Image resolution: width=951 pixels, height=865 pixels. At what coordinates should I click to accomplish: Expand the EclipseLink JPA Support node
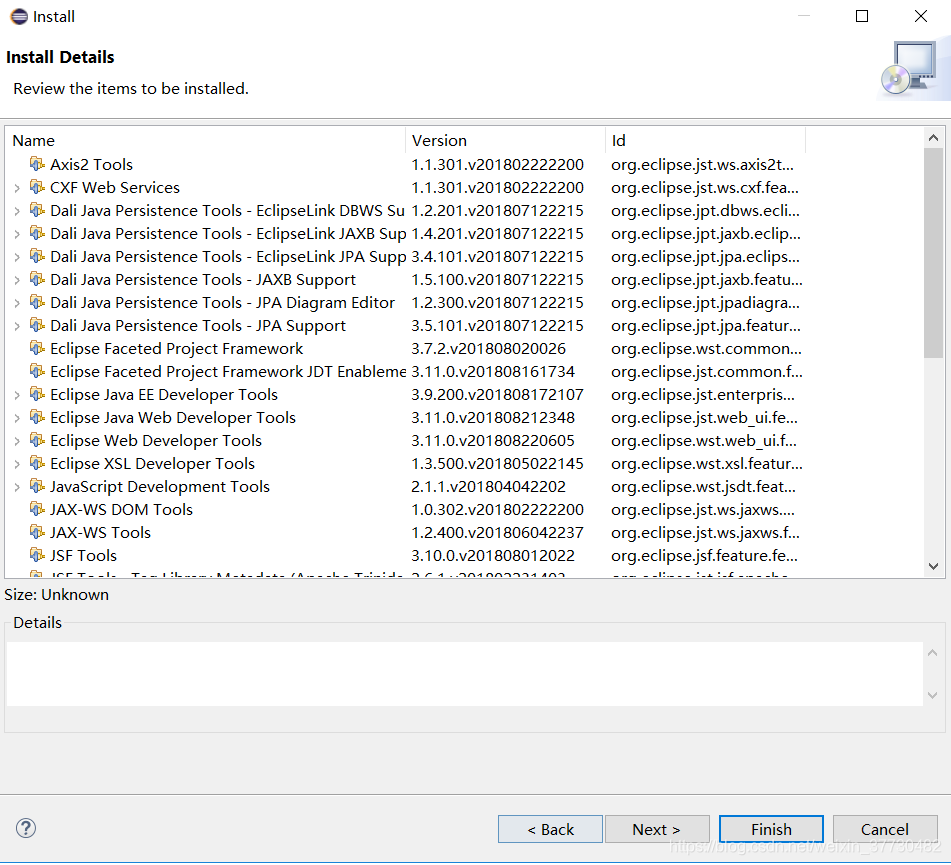17,257
